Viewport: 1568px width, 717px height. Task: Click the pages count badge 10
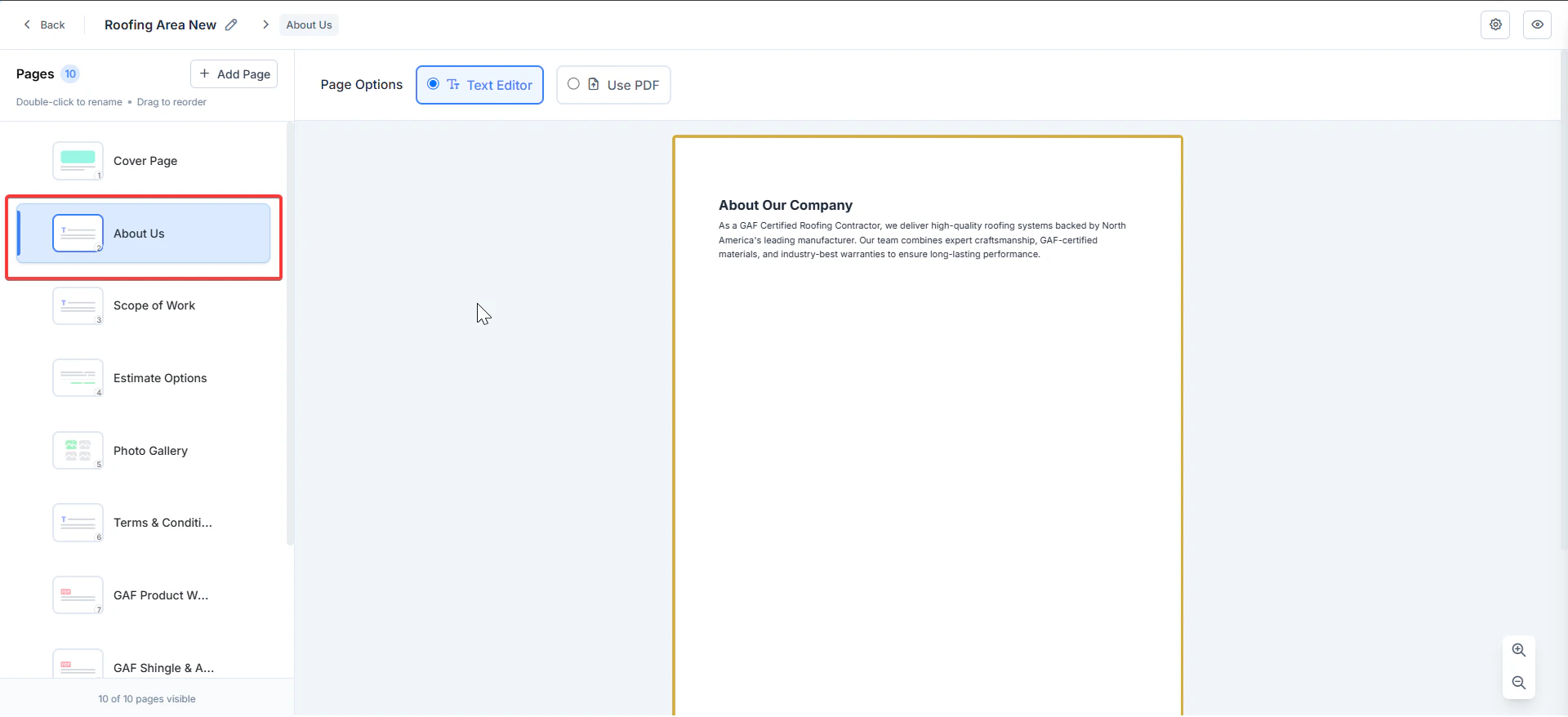coord(70,73)
